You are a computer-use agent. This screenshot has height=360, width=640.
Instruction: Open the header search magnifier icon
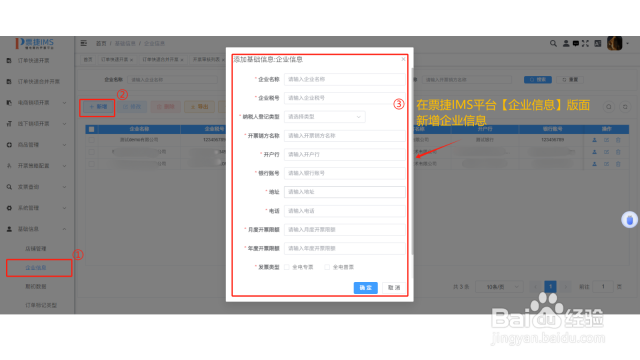click(553, 43)
